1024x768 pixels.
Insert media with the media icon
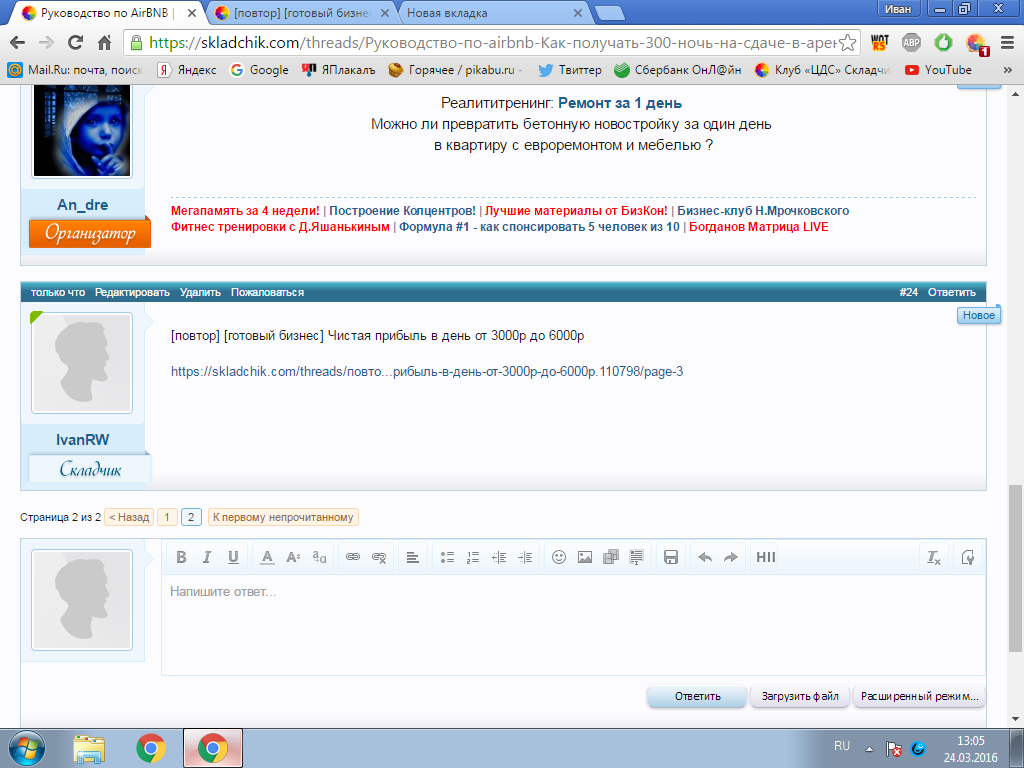pos(611,557)
